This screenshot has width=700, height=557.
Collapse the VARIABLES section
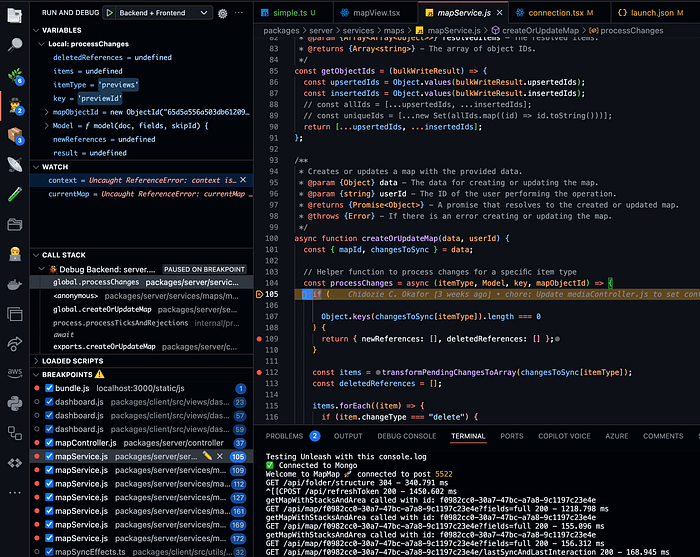(36, 30)
